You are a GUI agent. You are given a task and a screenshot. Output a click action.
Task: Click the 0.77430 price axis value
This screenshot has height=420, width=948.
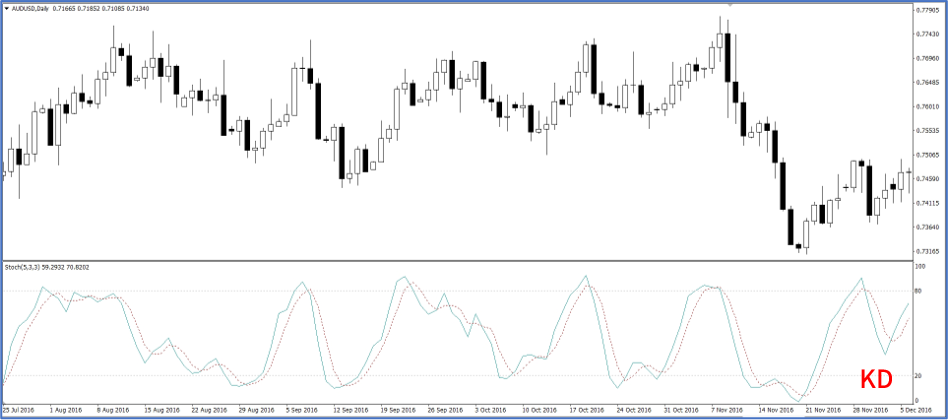[x=927, y=34]
